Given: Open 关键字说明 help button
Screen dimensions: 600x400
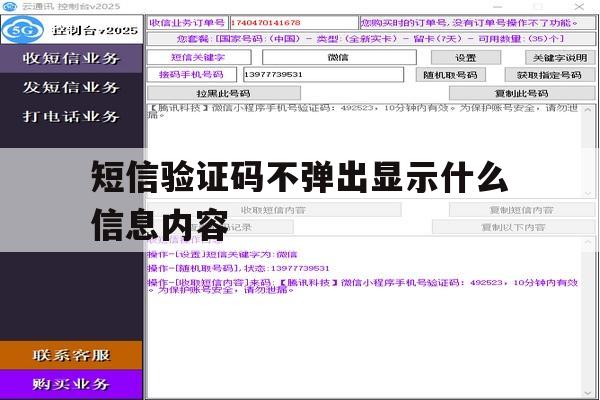Looking at the screenshot, I should point(560,58).
